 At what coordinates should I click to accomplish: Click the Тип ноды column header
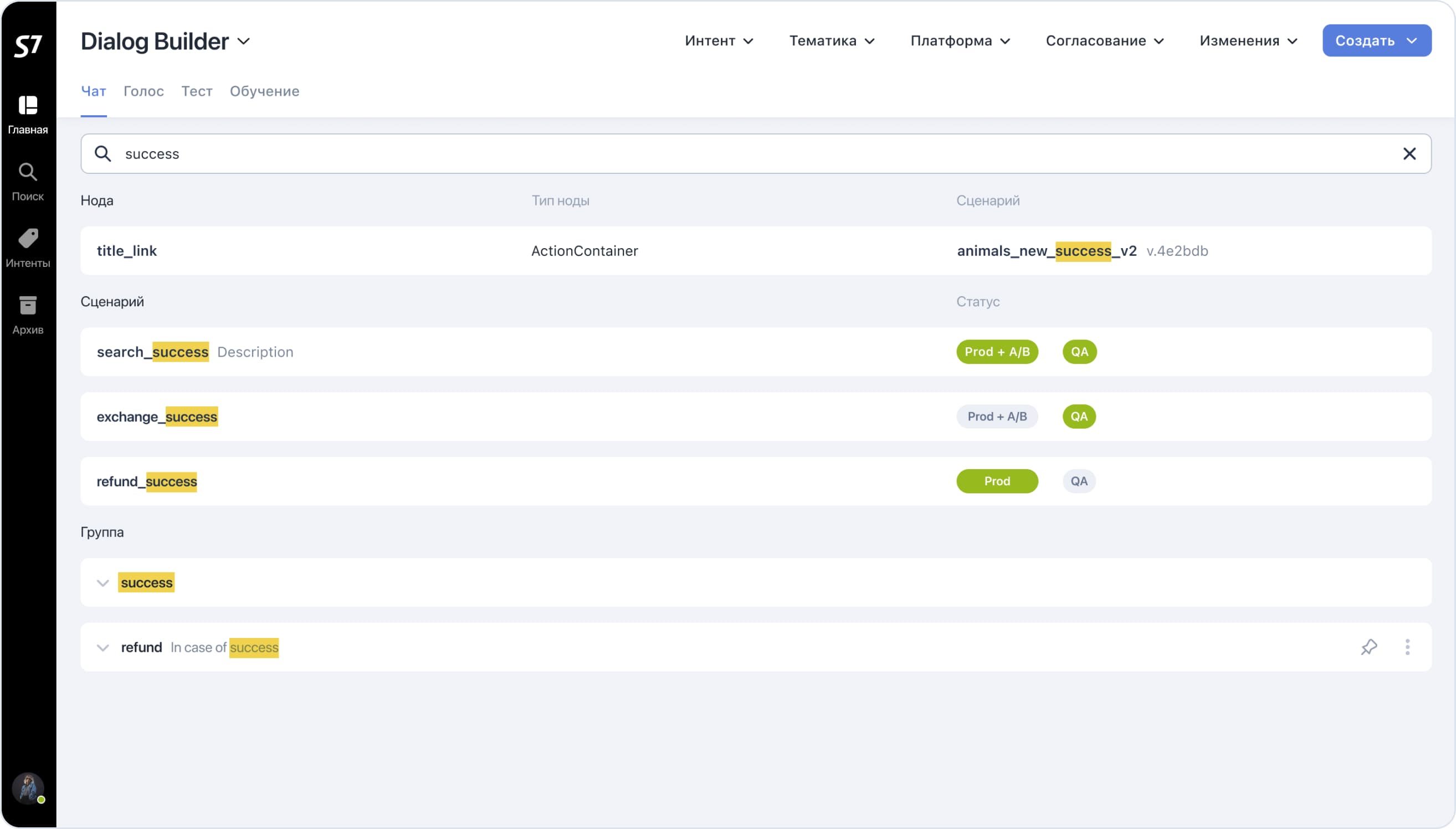[x=561, y=200]
